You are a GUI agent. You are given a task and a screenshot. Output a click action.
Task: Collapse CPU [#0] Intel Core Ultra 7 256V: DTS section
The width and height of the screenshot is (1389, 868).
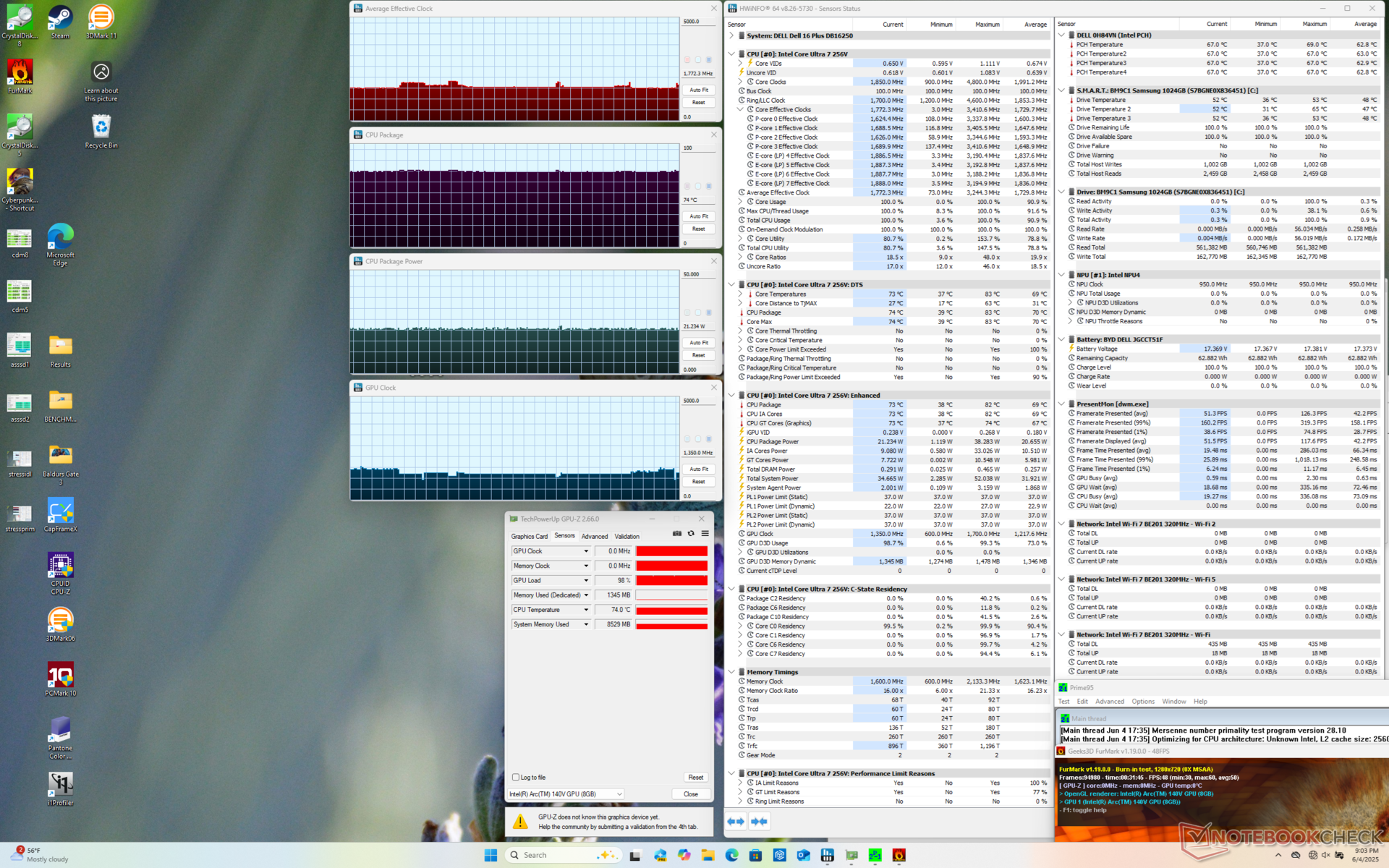731,285
